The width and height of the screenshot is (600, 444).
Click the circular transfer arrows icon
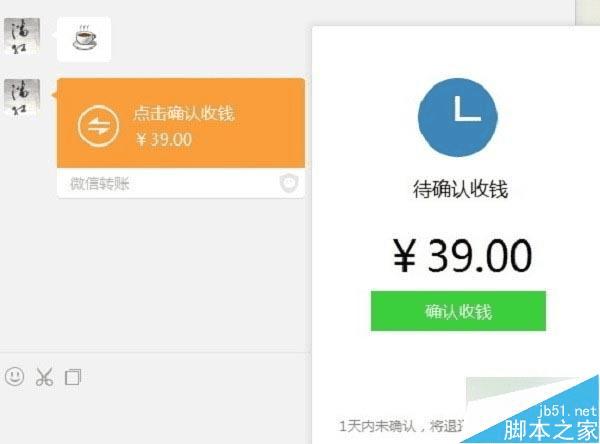point(98,126)
